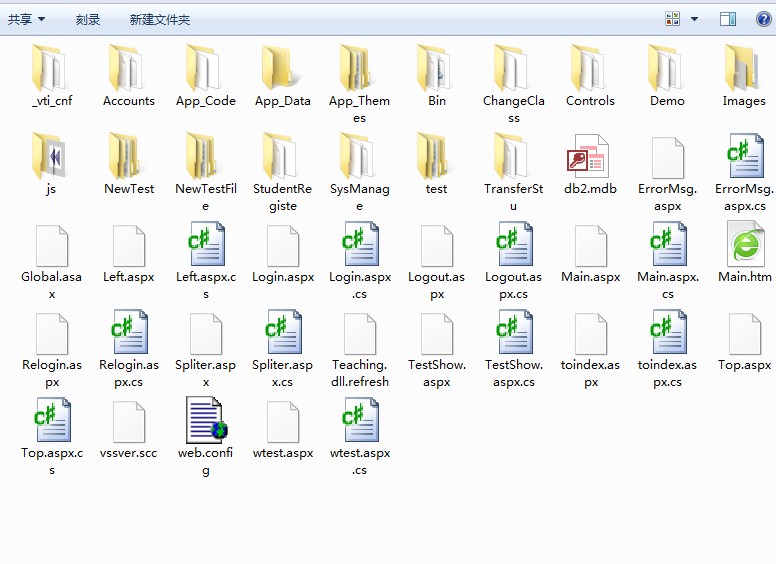Open the Demo folder icon
Image resolution: width=776 pixels, height=564 pixels.
coord(667,68)
